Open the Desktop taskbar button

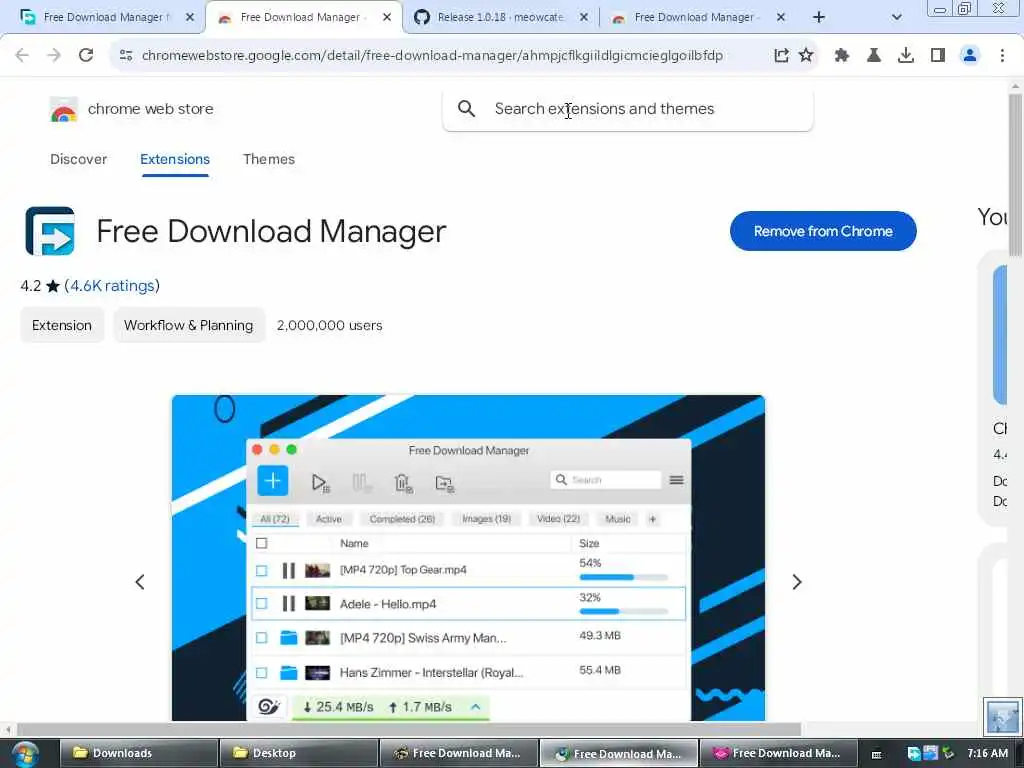pyautogui.click(x=299, y=754)
